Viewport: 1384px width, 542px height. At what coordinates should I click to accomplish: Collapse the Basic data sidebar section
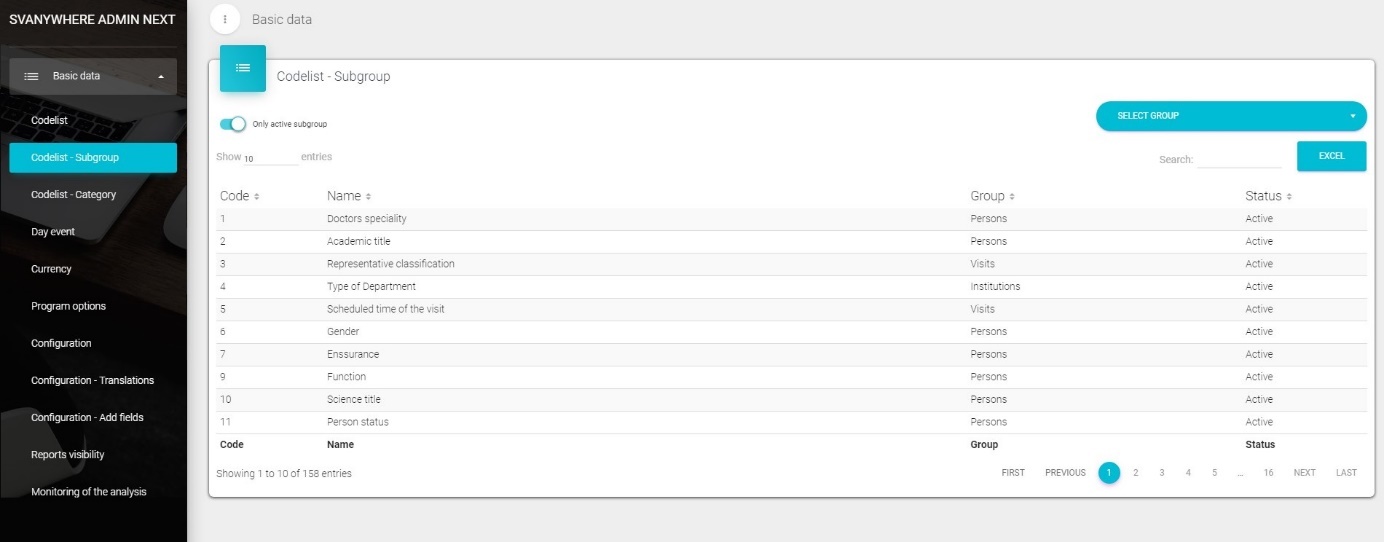pyautogui.click(x=161, y=76)
